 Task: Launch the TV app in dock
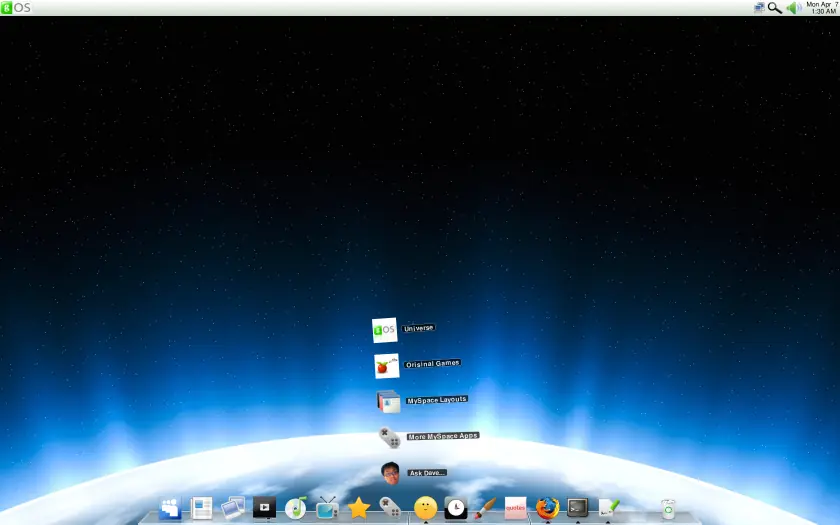(327, 508)
